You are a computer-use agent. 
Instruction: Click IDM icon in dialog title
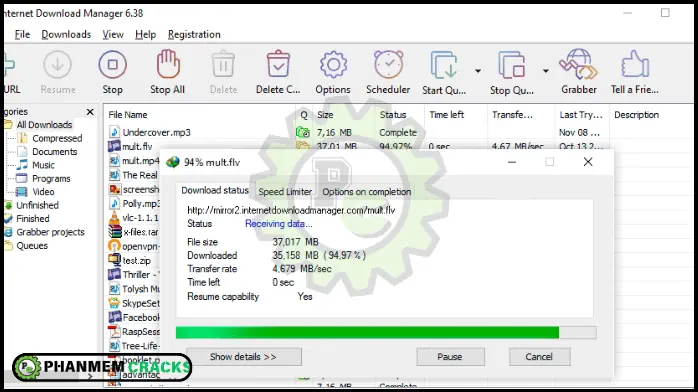[173, 162]
